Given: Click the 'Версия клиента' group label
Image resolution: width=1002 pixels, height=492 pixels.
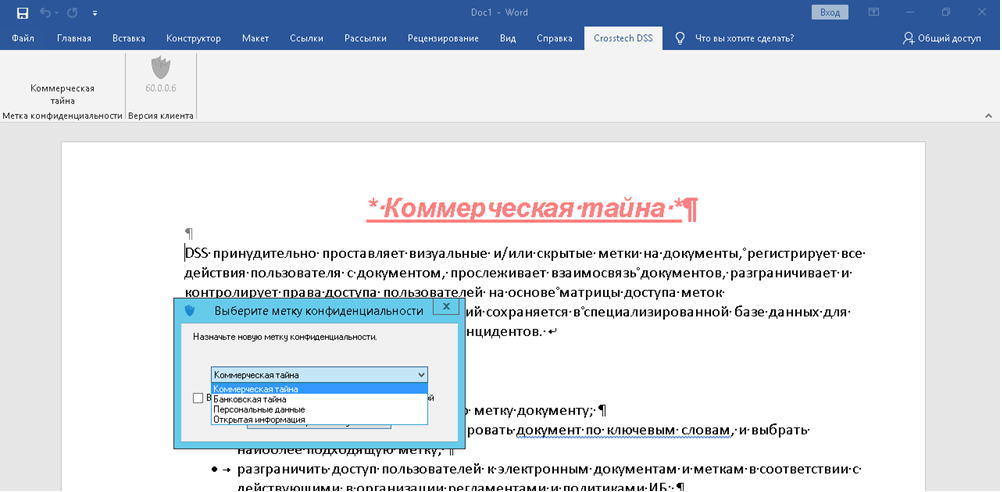Looking at the screenshot, I should [x=160, y=116].
